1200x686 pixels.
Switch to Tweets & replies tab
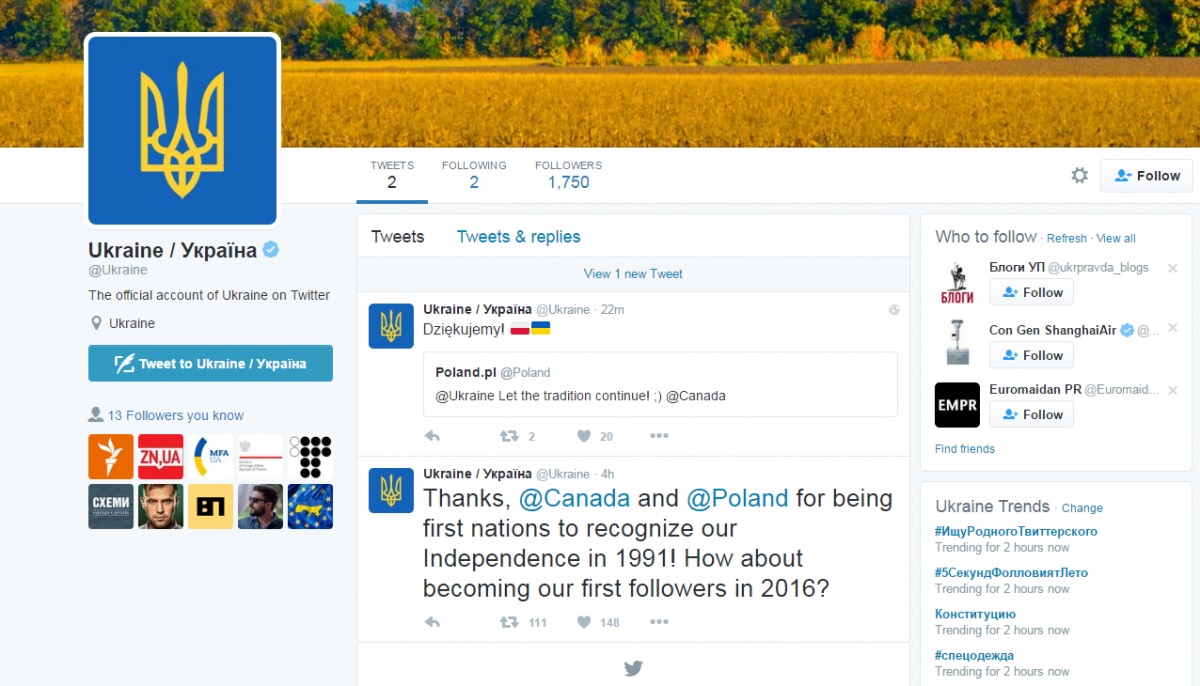(x=518, y=237)
